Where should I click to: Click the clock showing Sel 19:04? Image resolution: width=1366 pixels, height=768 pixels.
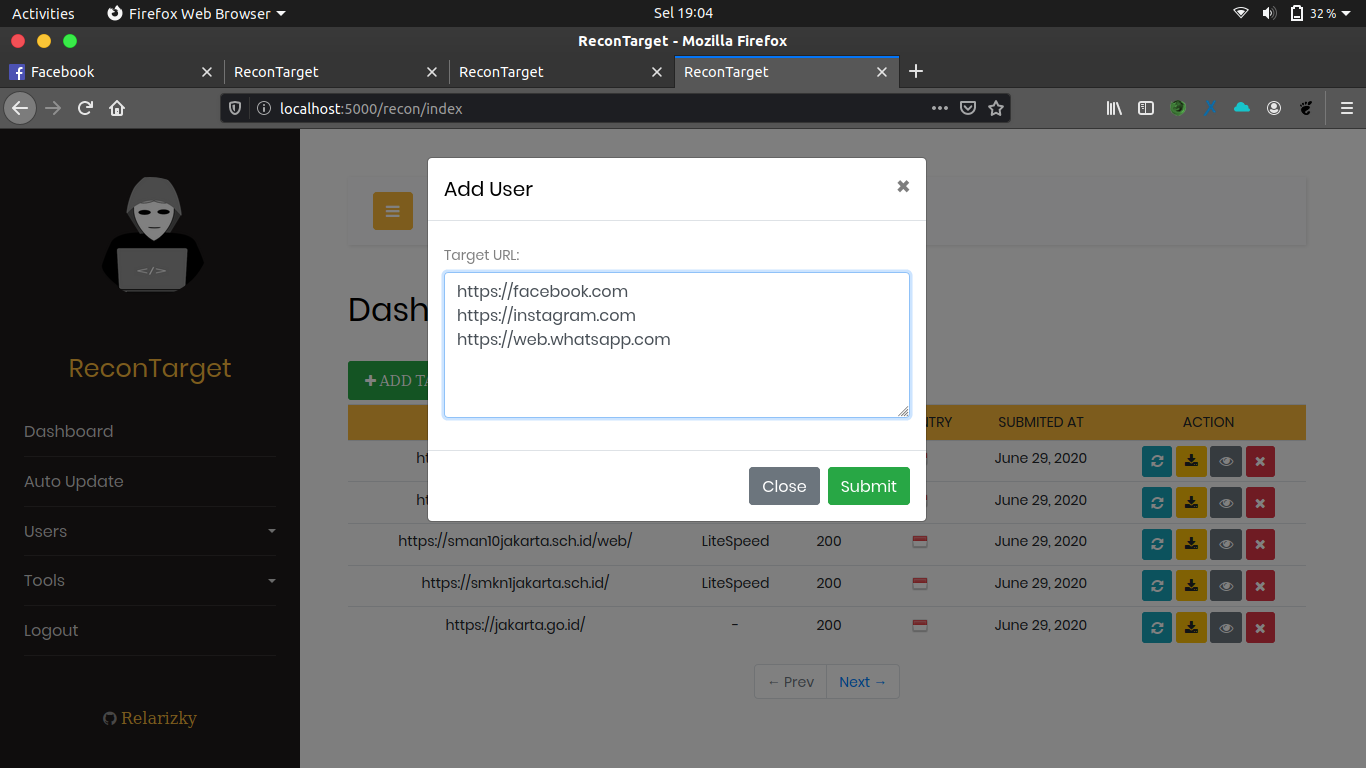[683, 13]
